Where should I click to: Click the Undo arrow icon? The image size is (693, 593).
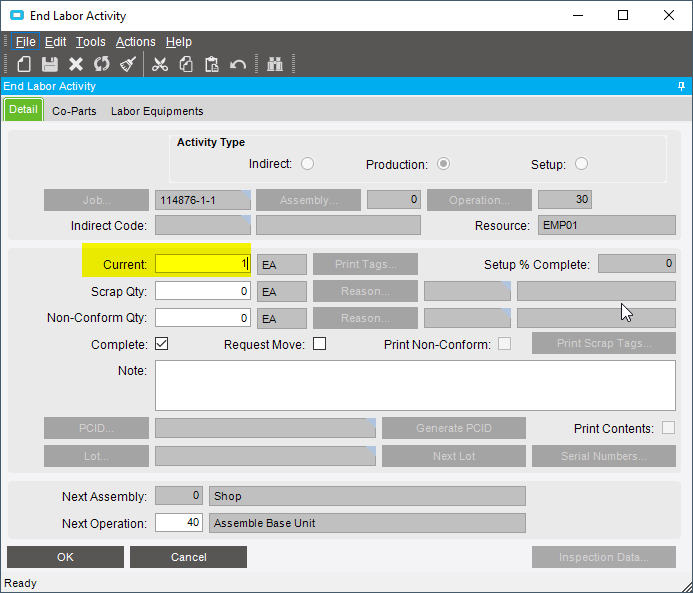pos(238,65)
